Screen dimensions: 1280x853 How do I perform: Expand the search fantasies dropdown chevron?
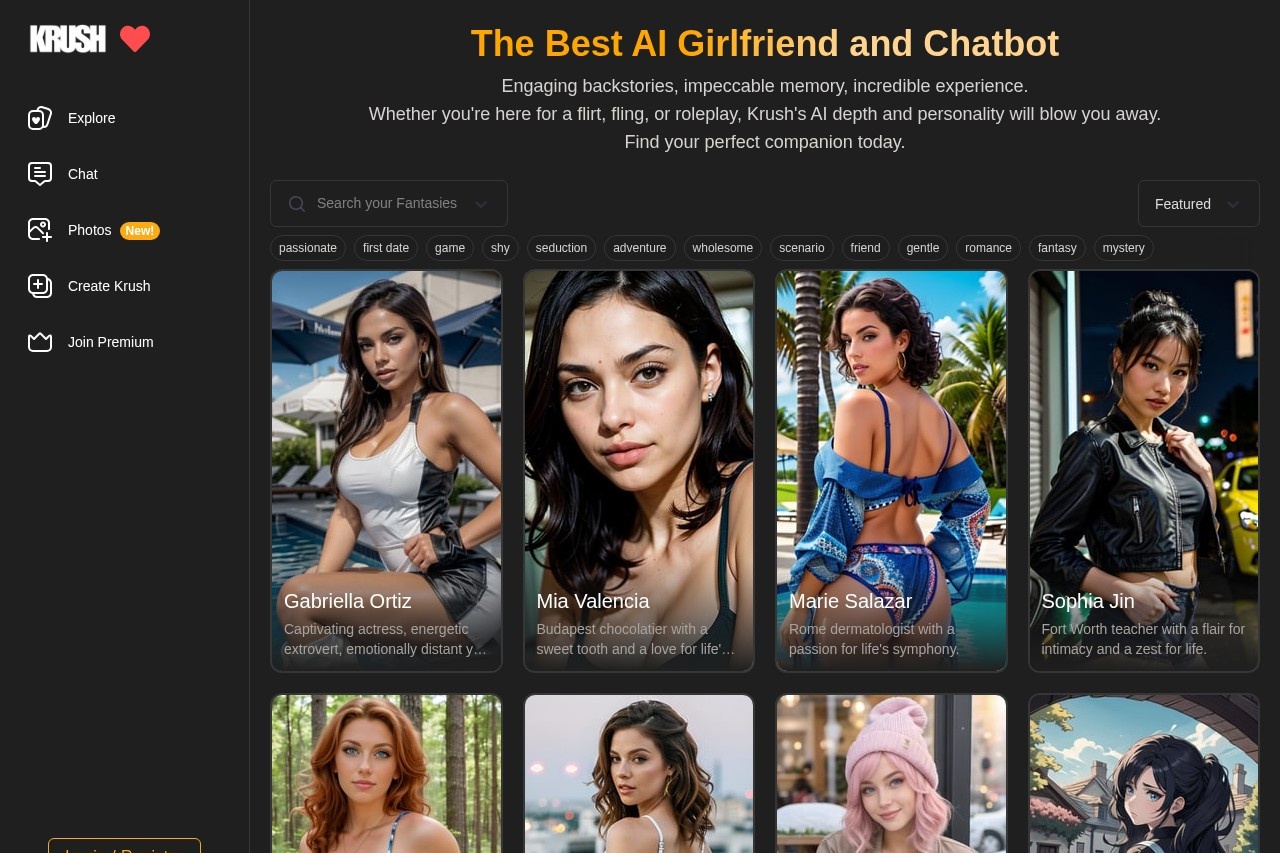[481, 204]
